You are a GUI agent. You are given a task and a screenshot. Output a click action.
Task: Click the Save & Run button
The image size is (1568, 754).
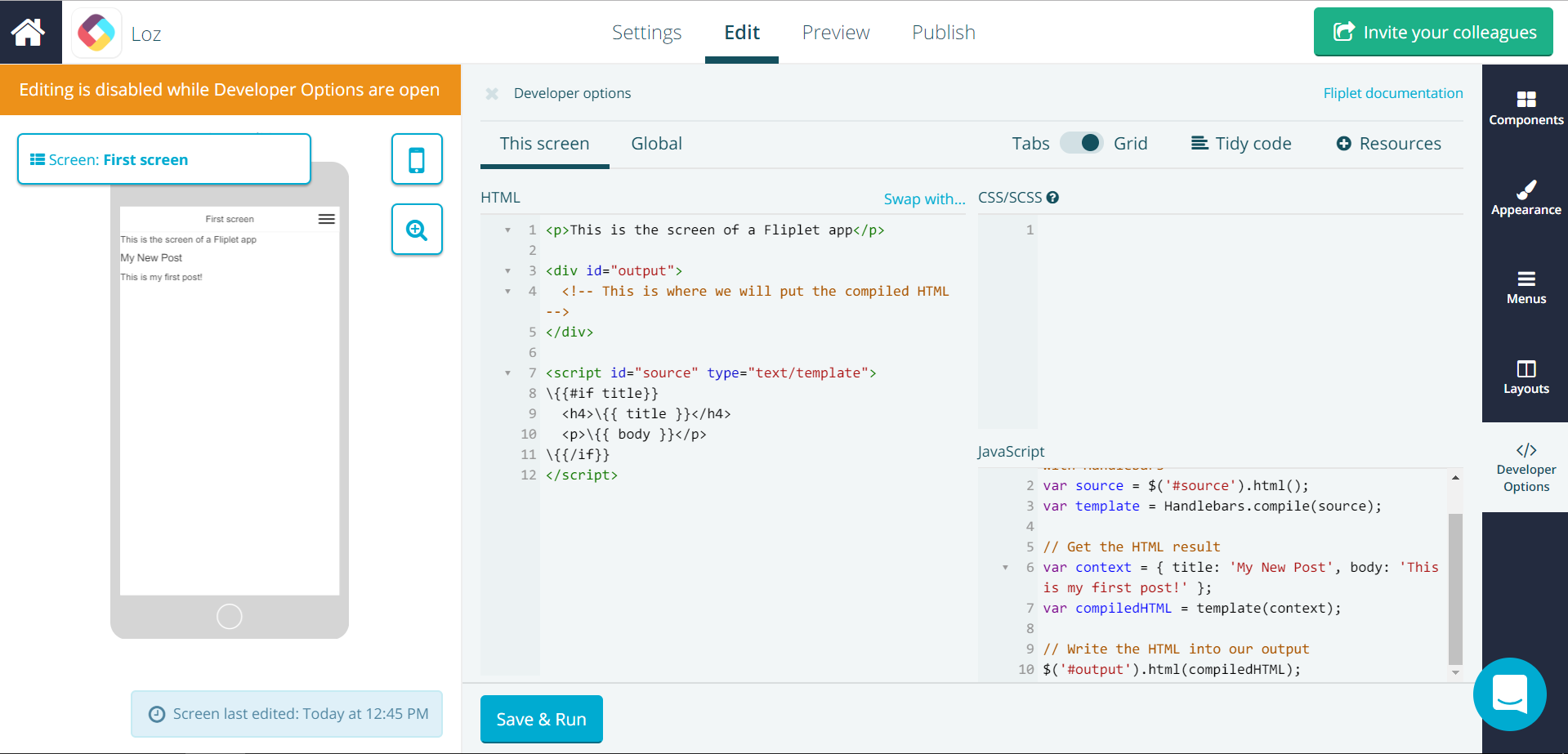(x=541, y=719)
